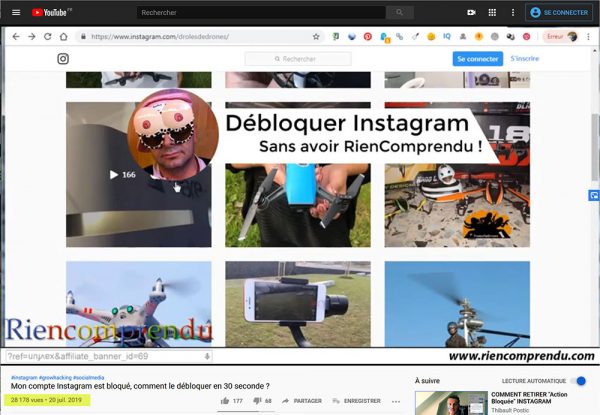Image resolution: width=600 pixels, height=415 pixels.
Task: Open YouTube settings three-dot menu
Action: (x=513, y=13)
